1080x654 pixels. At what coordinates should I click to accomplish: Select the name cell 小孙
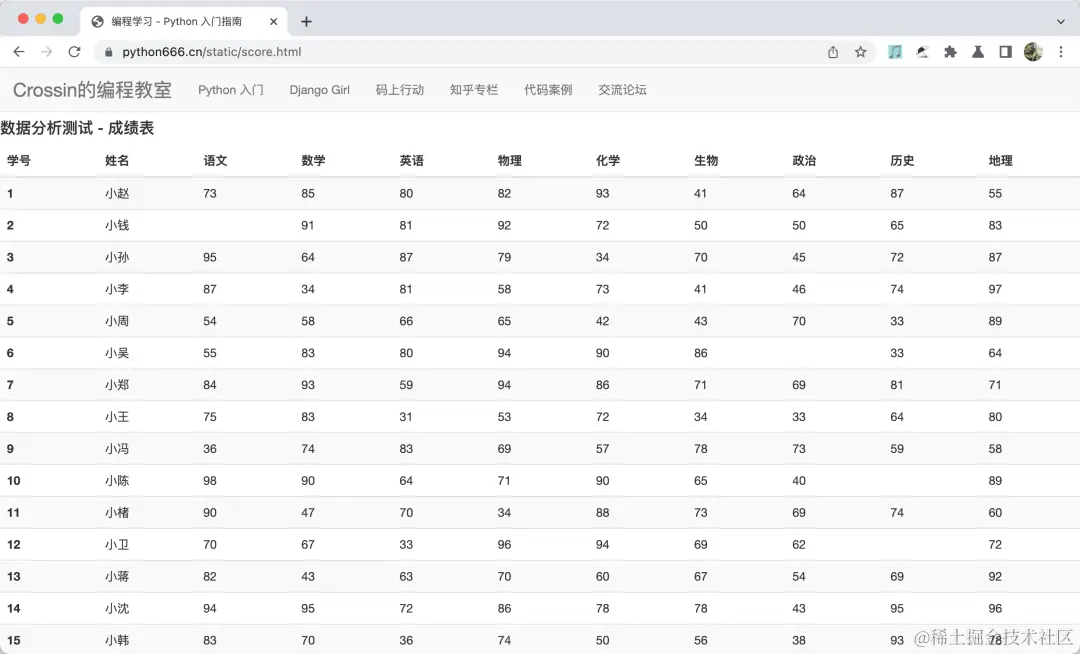coord(117,257)
